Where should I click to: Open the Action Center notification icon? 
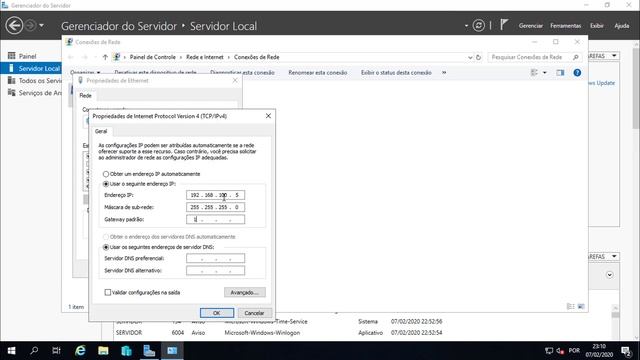pyautogui.click(x=626, y=351)
